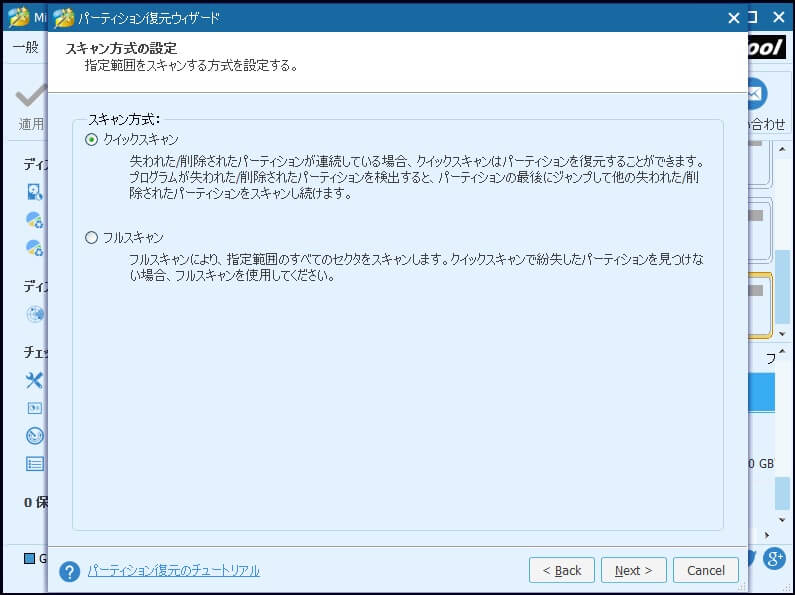Screen dimensions: 795x595
Task: Click the wrench tools icon in sidebar
Action: [x=35, y=380]
